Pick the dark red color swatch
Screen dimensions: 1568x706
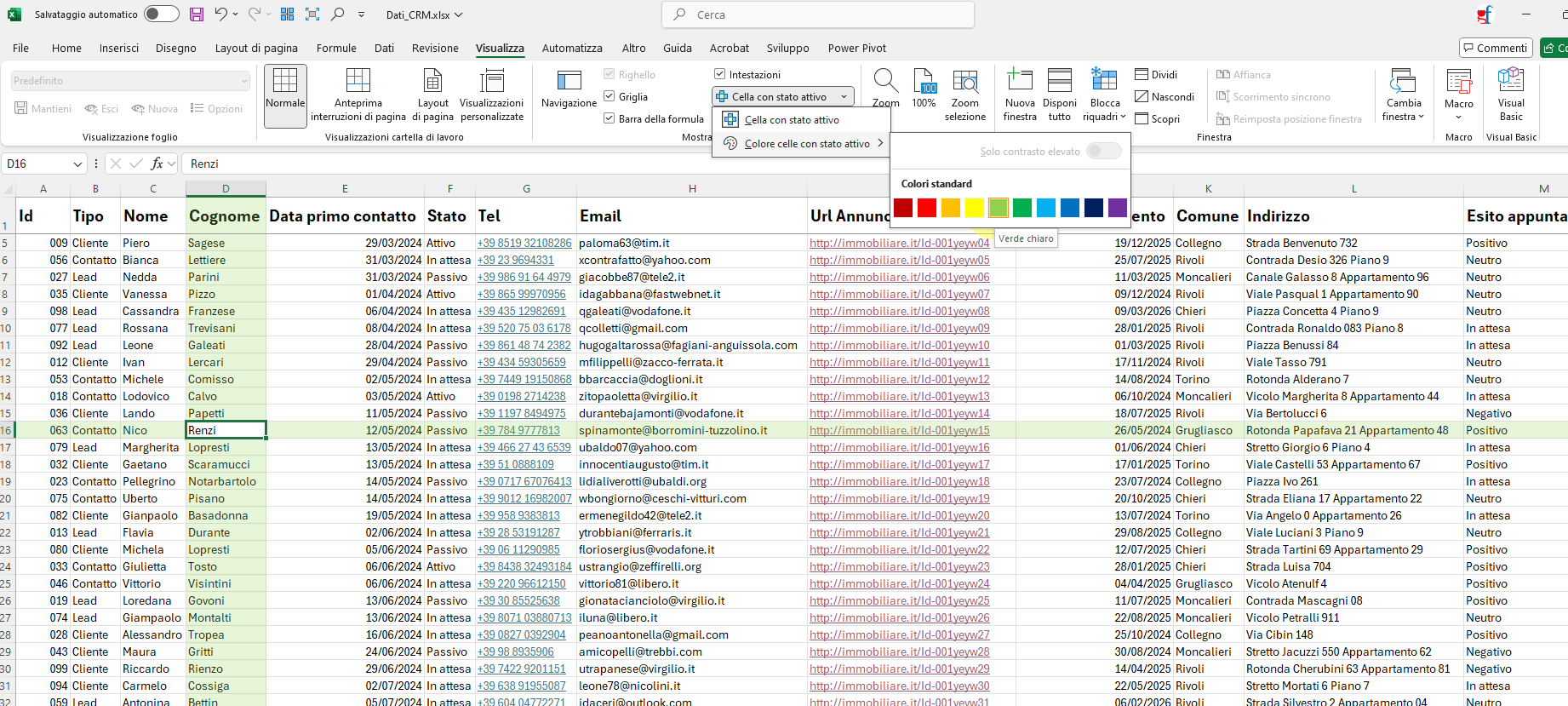click(x=903, y=207)
